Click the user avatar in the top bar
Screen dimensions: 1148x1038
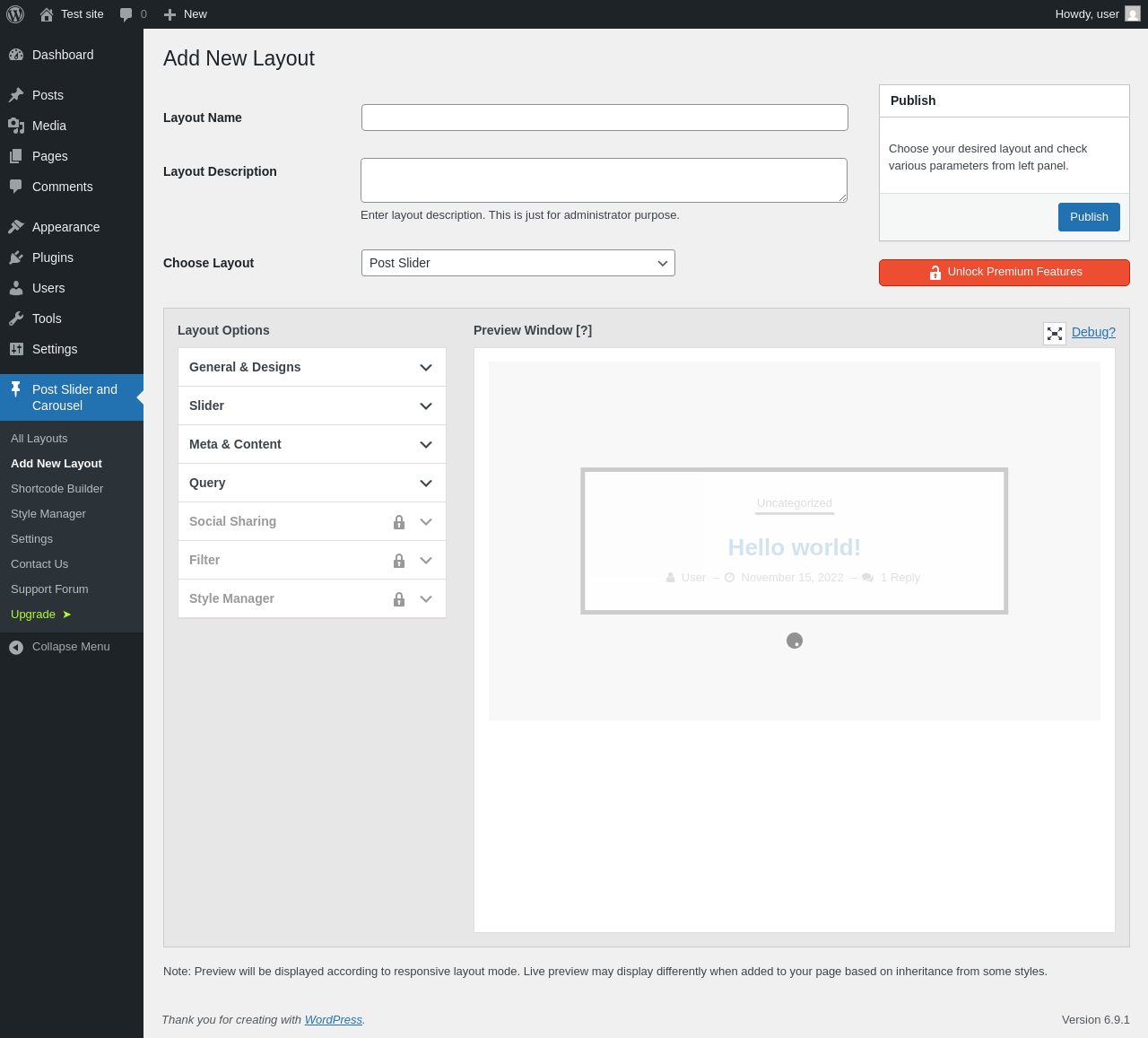pyautogui.click(x=1133, y=14)
